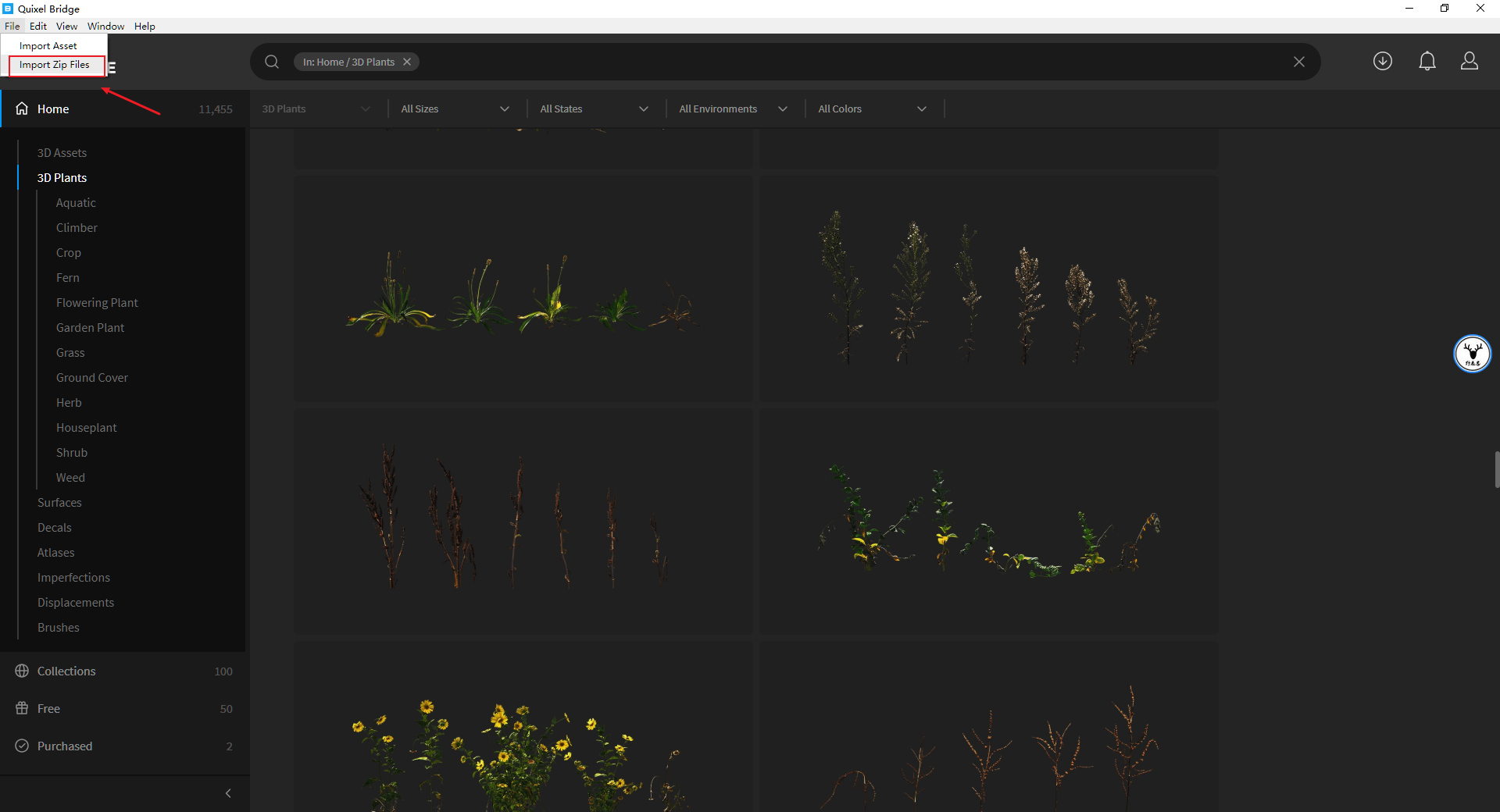Open the Help menu

point(145,26)
